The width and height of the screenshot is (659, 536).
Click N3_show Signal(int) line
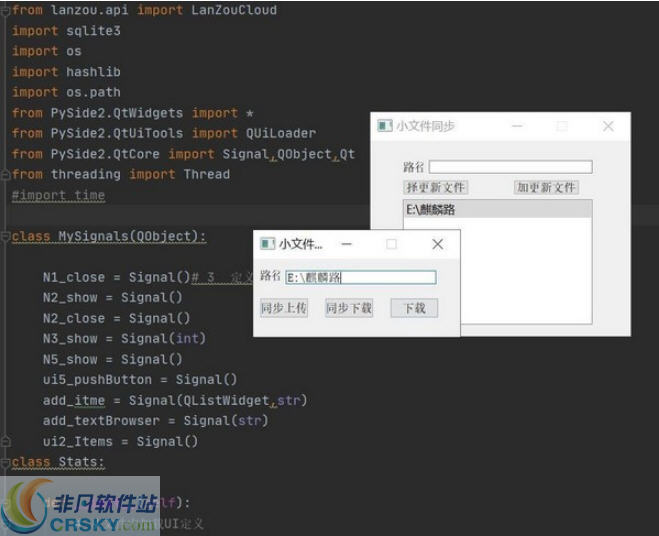(x=124, y=338)
